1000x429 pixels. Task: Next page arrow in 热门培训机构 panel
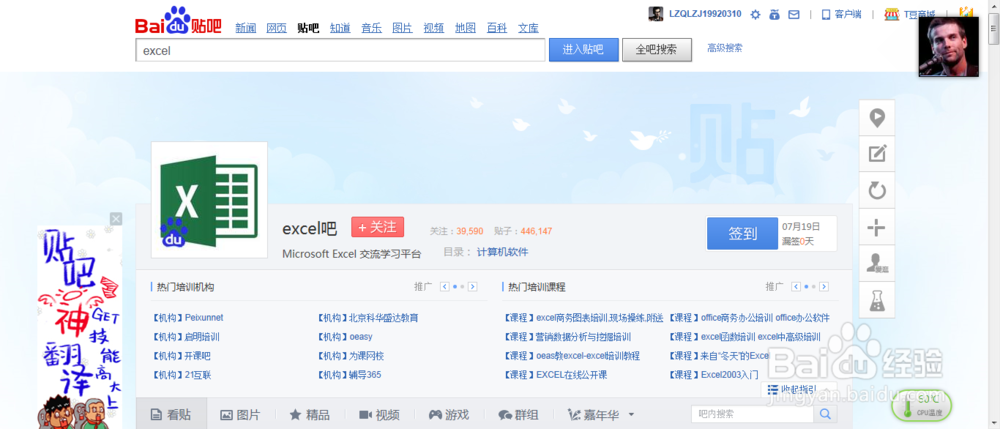[473, 287]
